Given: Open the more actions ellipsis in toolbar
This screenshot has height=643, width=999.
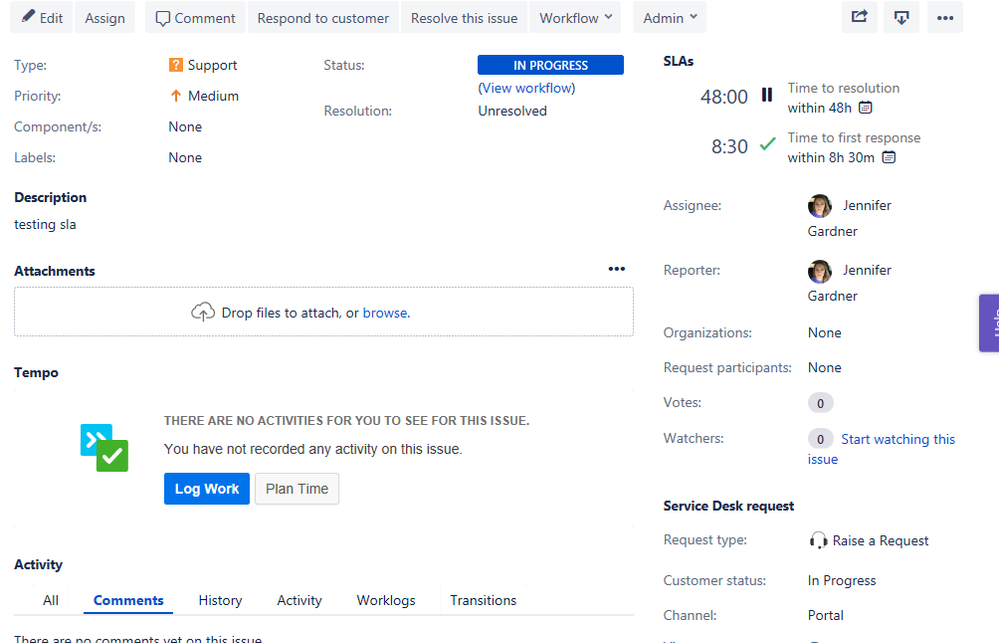Looking at the screenshot, I should click(x=945, y=17).
